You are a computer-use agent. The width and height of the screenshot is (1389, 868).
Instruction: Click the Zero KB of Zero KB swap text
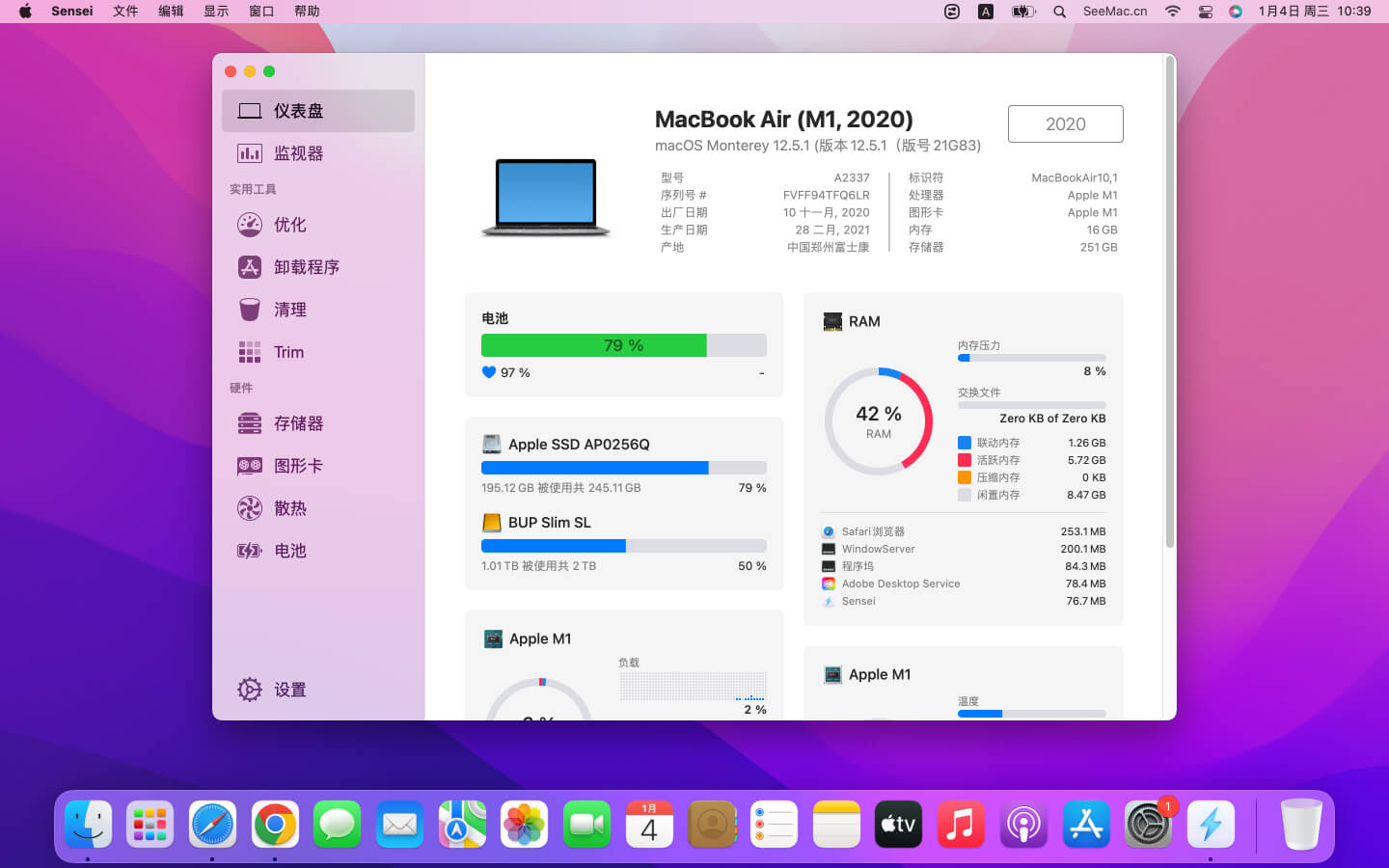(1053, 419)
